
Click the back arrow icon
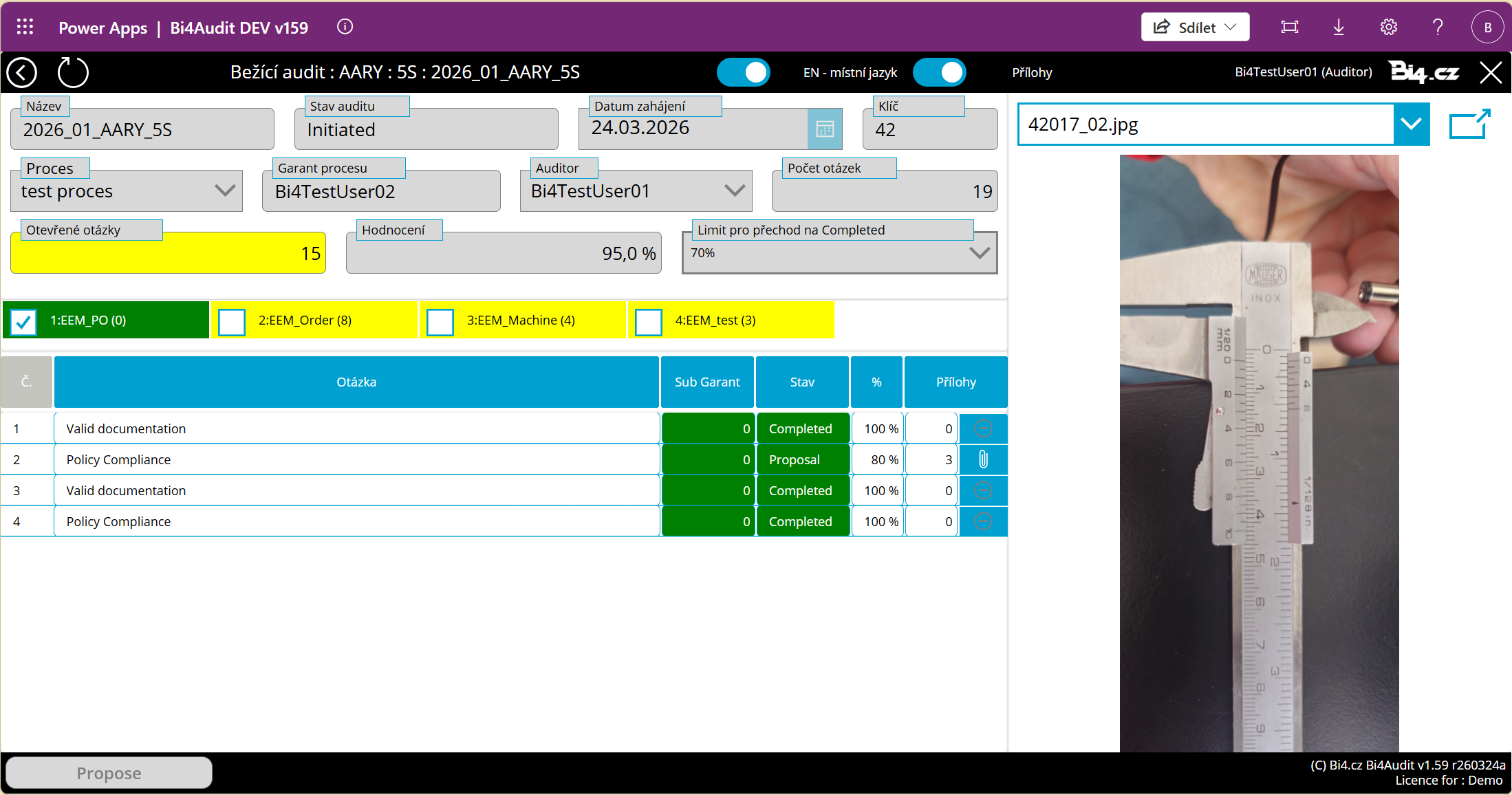point(21,72)
